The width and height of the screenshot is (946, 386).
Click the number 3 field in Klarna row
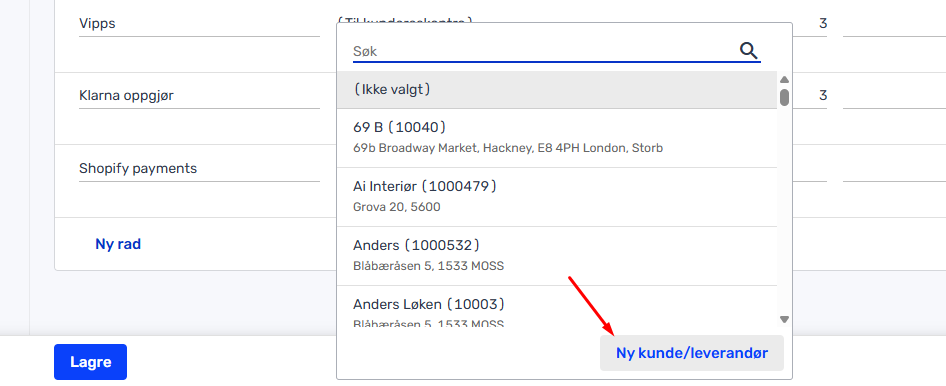(x=810, y=95)
